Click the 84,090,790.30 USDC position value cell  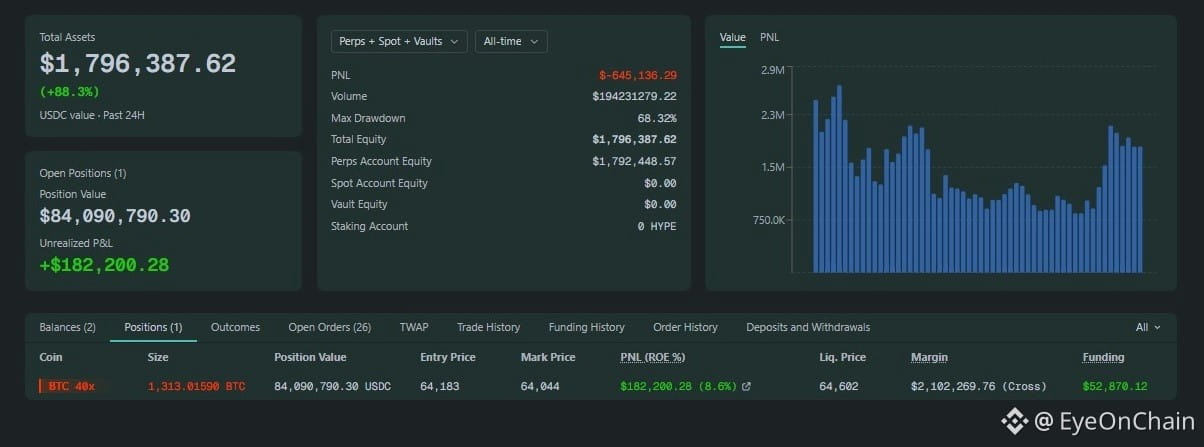332,386
